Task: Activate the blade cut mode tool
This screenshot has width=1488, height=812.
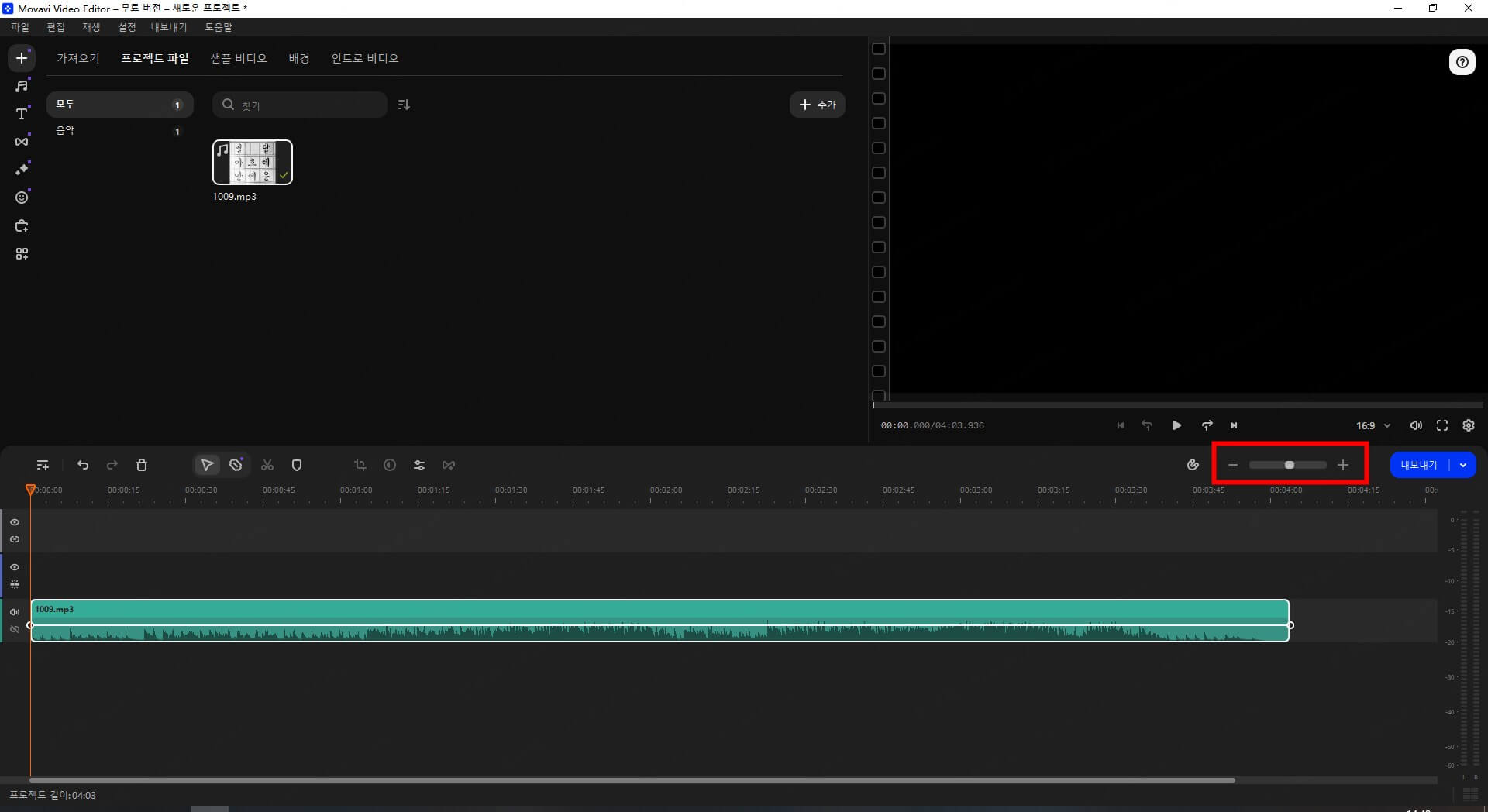Action: [236, 465]
